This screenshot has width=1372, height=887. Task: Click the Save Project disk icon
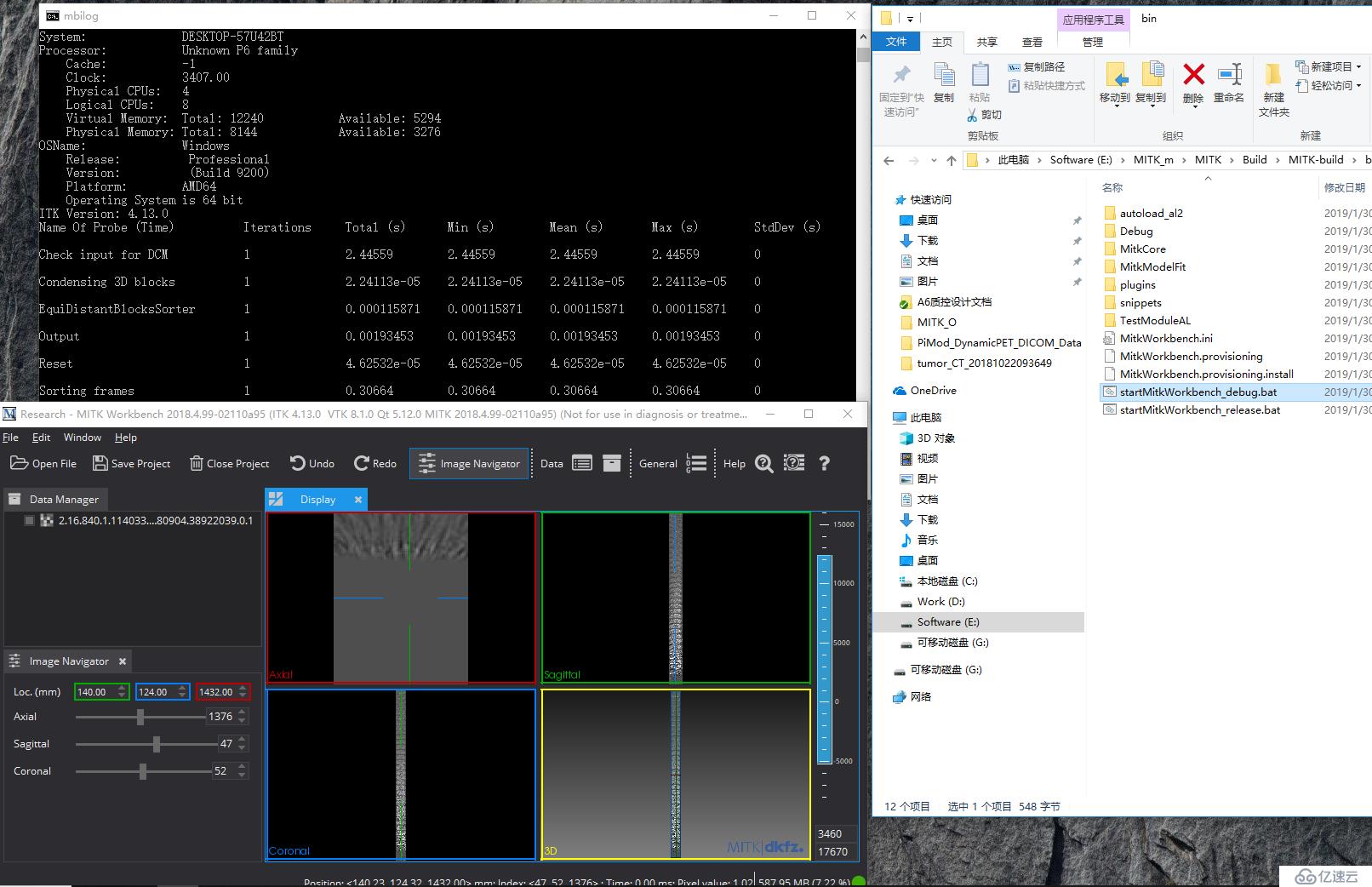tap(100, 463)
